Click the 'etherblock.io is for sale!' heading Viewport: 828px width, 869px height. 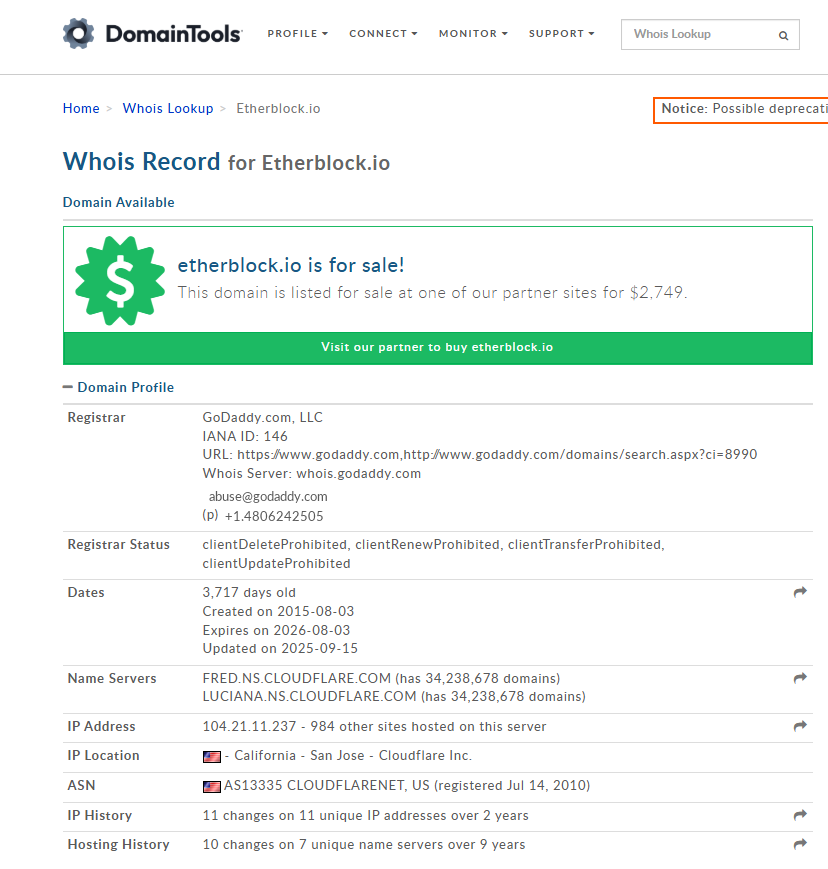tap(291, 265)
